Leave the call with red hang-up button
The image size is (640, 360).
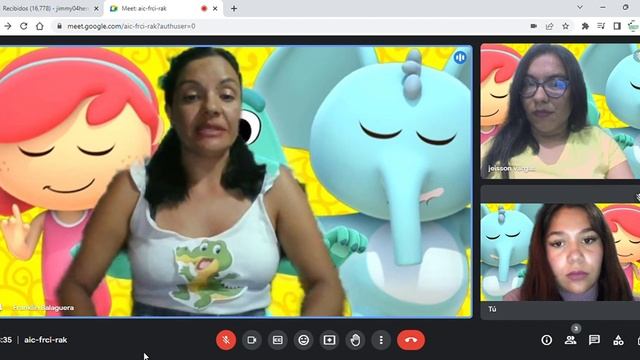(411, 340)
